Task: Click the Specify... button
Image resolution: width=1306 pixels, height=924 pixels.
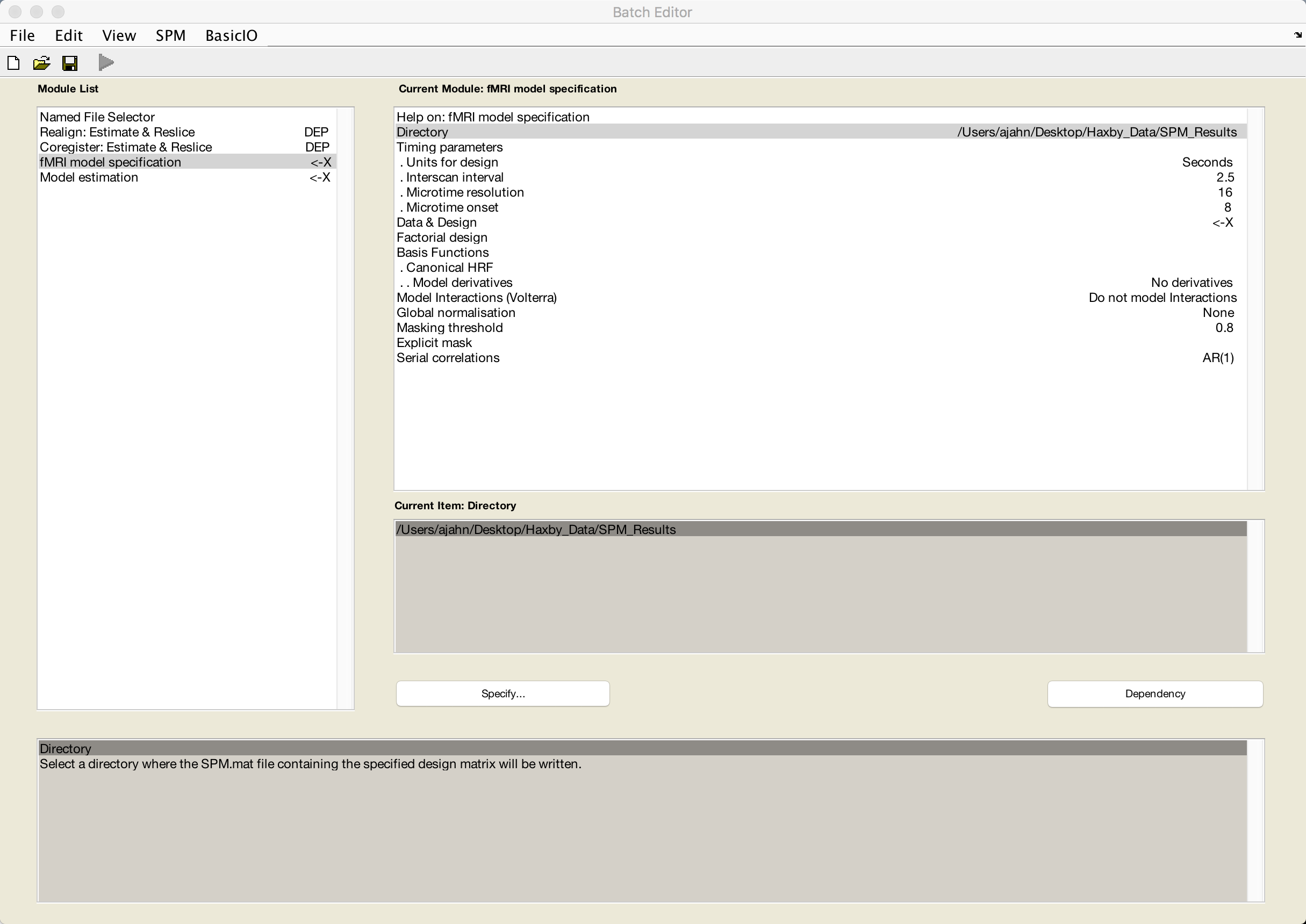Action: [503, 694]
